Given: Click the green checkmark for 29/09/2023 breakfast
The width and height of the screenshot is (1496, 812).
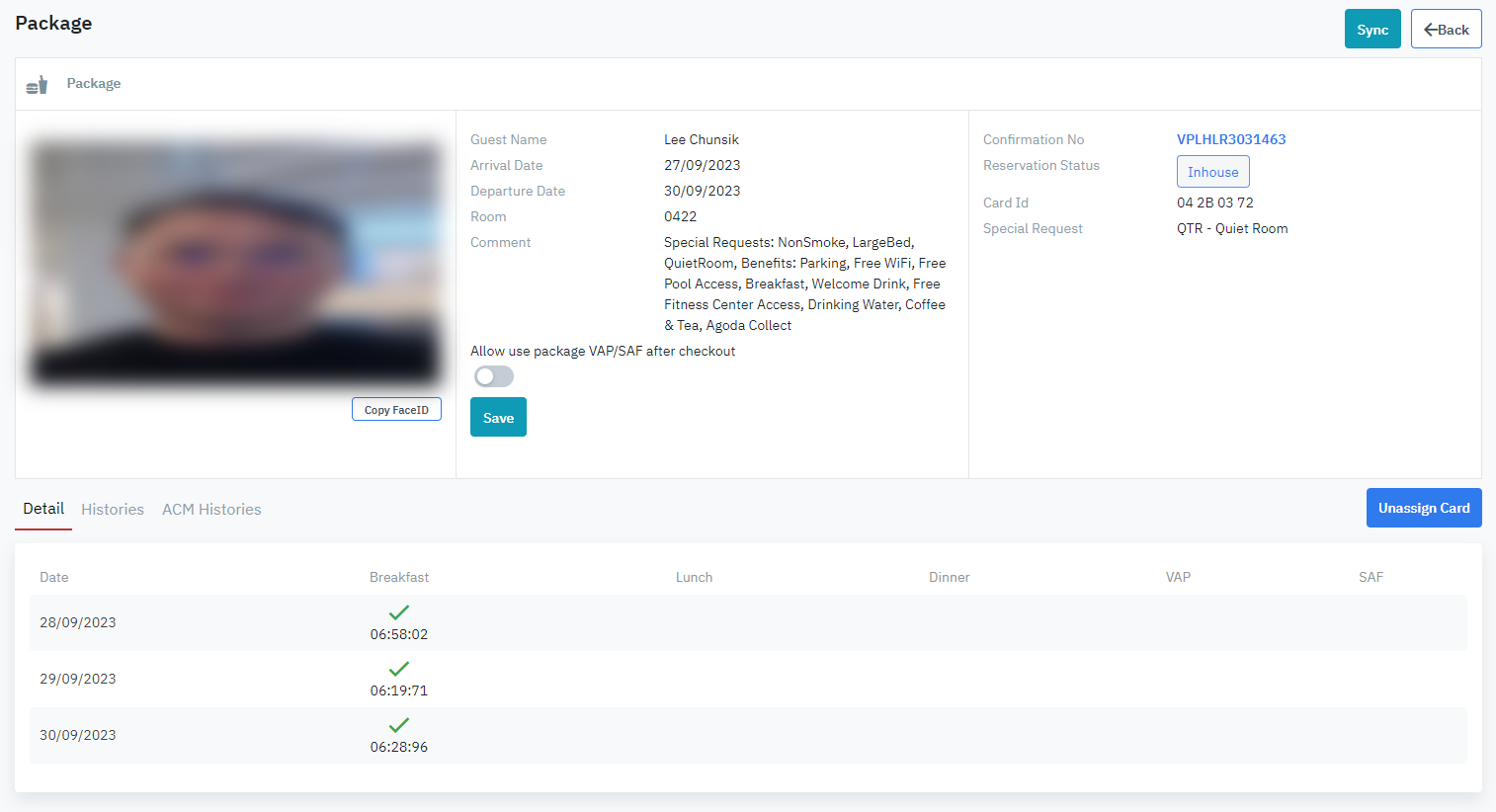Looking at the screenshot, I should [x=399, y=669].
